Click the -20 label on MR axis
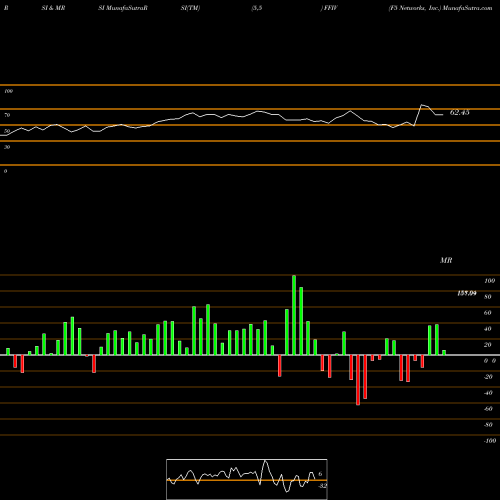Viewport: 500px width, 500px height. tap(488, 377)
